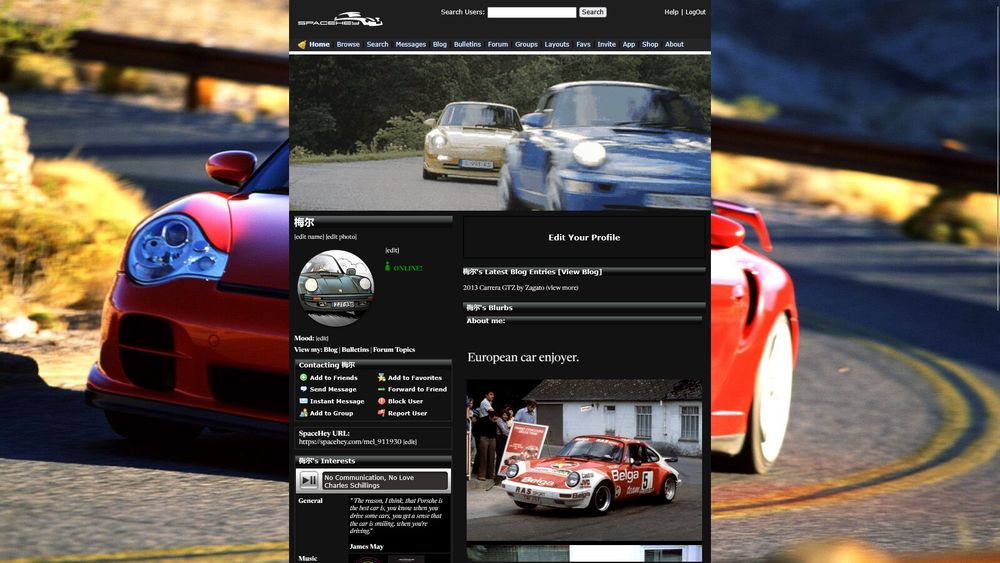Open the Forum Topics link
This screenshot has width=1000, height=563.
393,349
